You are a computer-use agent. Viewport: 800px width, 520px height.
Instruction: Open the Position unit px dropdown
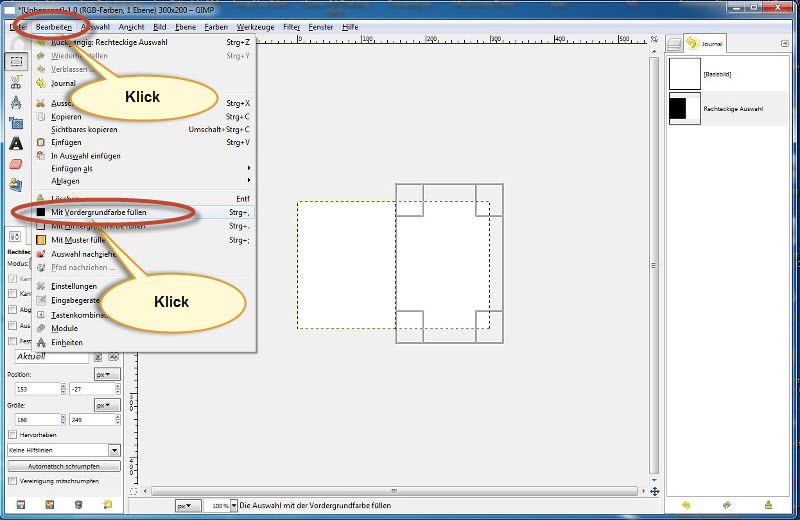tap(107, 375)
